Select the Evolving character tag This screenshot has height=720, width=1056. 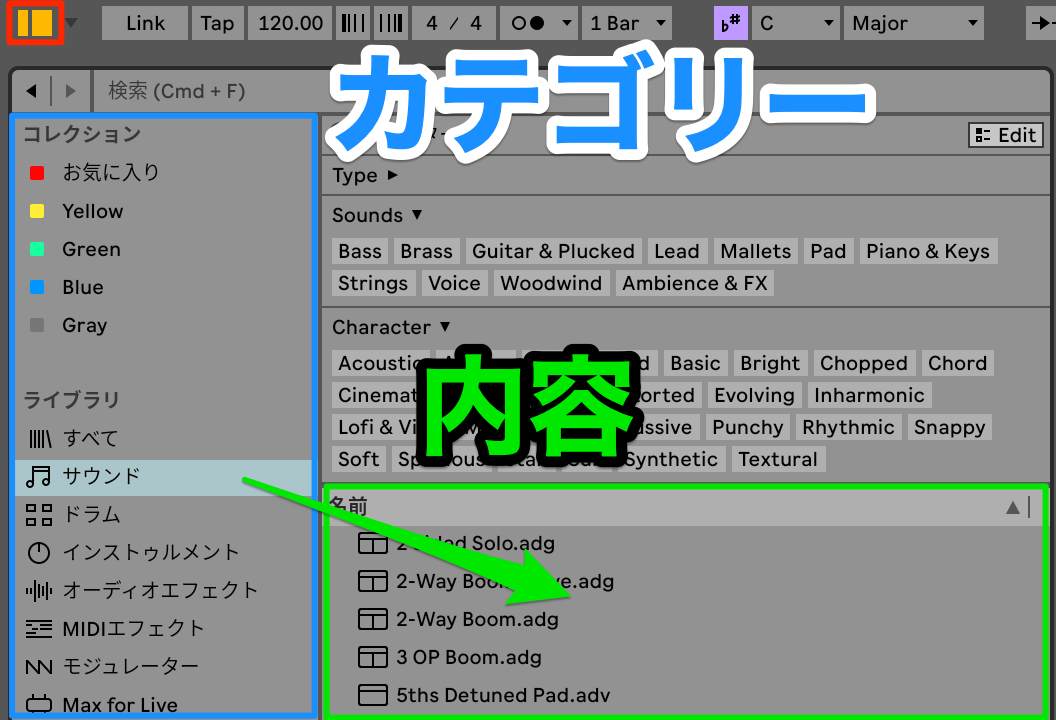[754, 395]
